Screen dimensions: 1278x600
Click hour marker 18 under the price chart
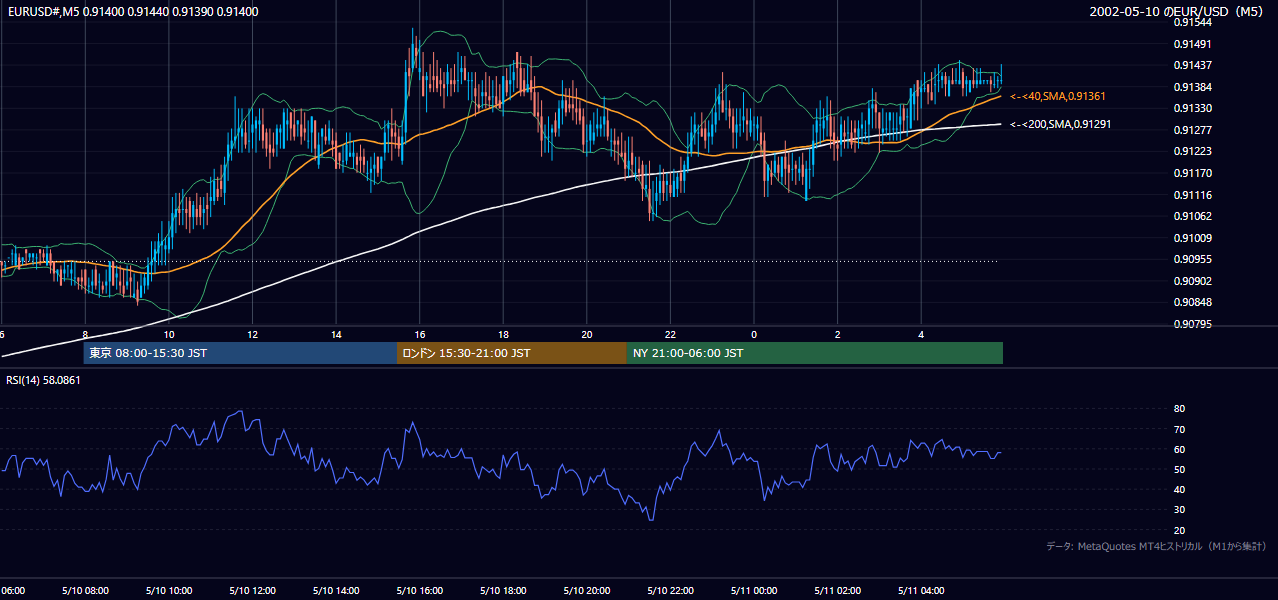pyautogui.click(x=503, y=334)
